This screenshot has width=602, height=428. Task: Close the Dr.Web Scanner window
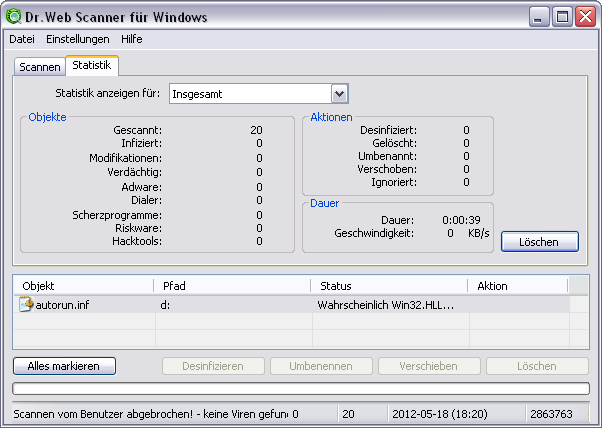[585, 17]
